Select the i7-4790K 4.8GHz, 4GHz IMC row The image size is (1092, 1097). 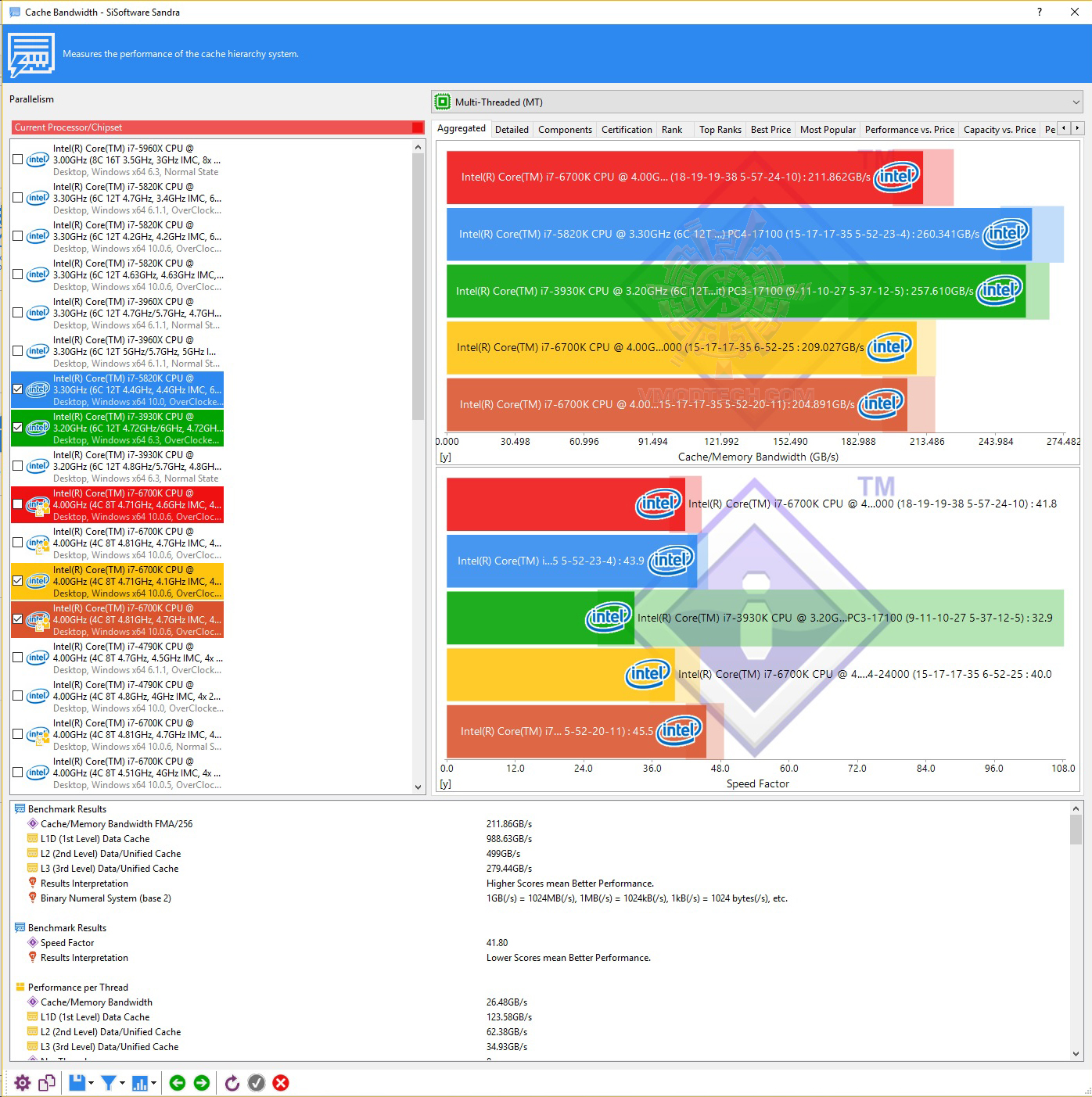coord(117,696)
